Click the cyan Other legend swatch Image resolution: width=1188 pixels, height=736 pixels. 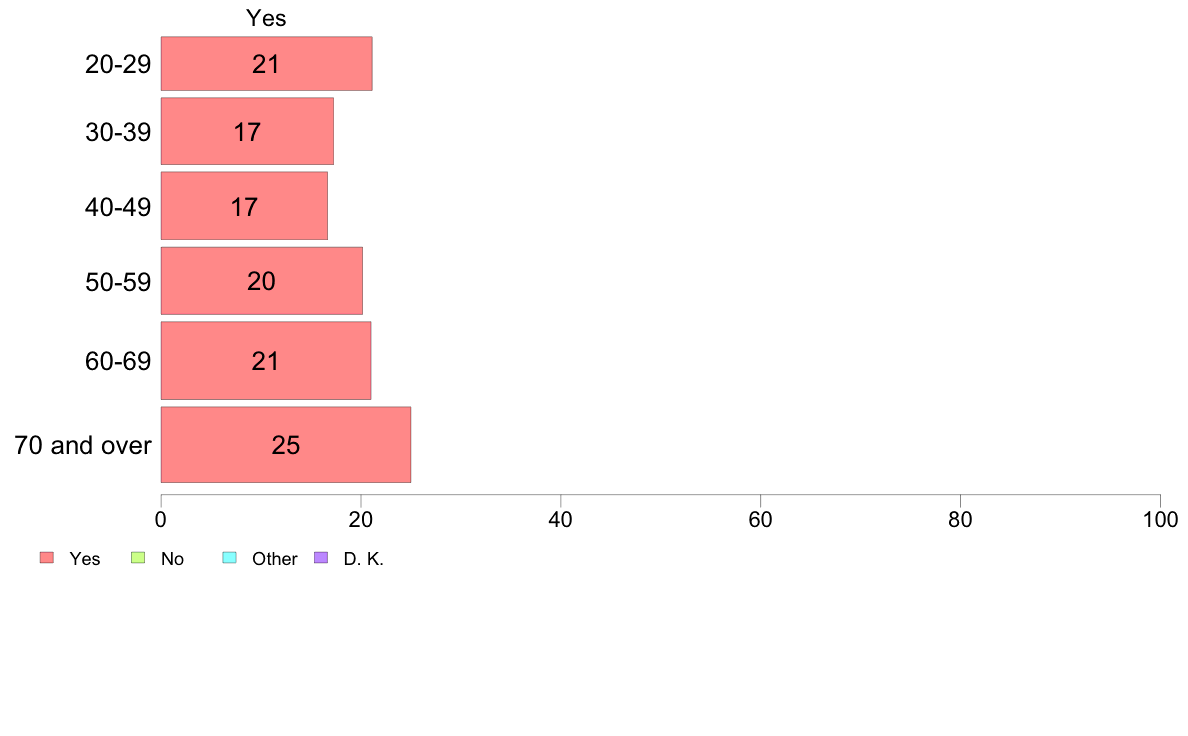(230, 558)
